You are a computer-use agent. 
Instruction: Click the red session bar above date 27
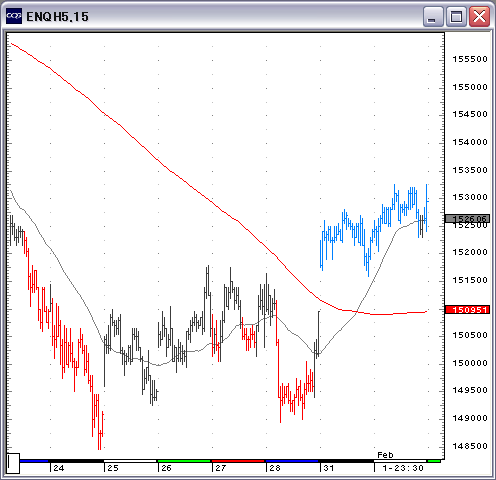238,461
